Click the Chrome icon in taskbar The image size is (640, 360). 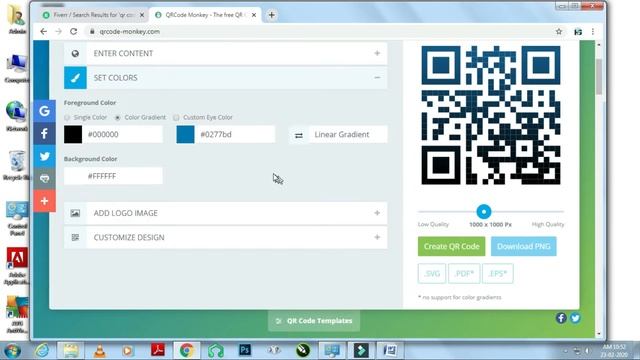187,351
